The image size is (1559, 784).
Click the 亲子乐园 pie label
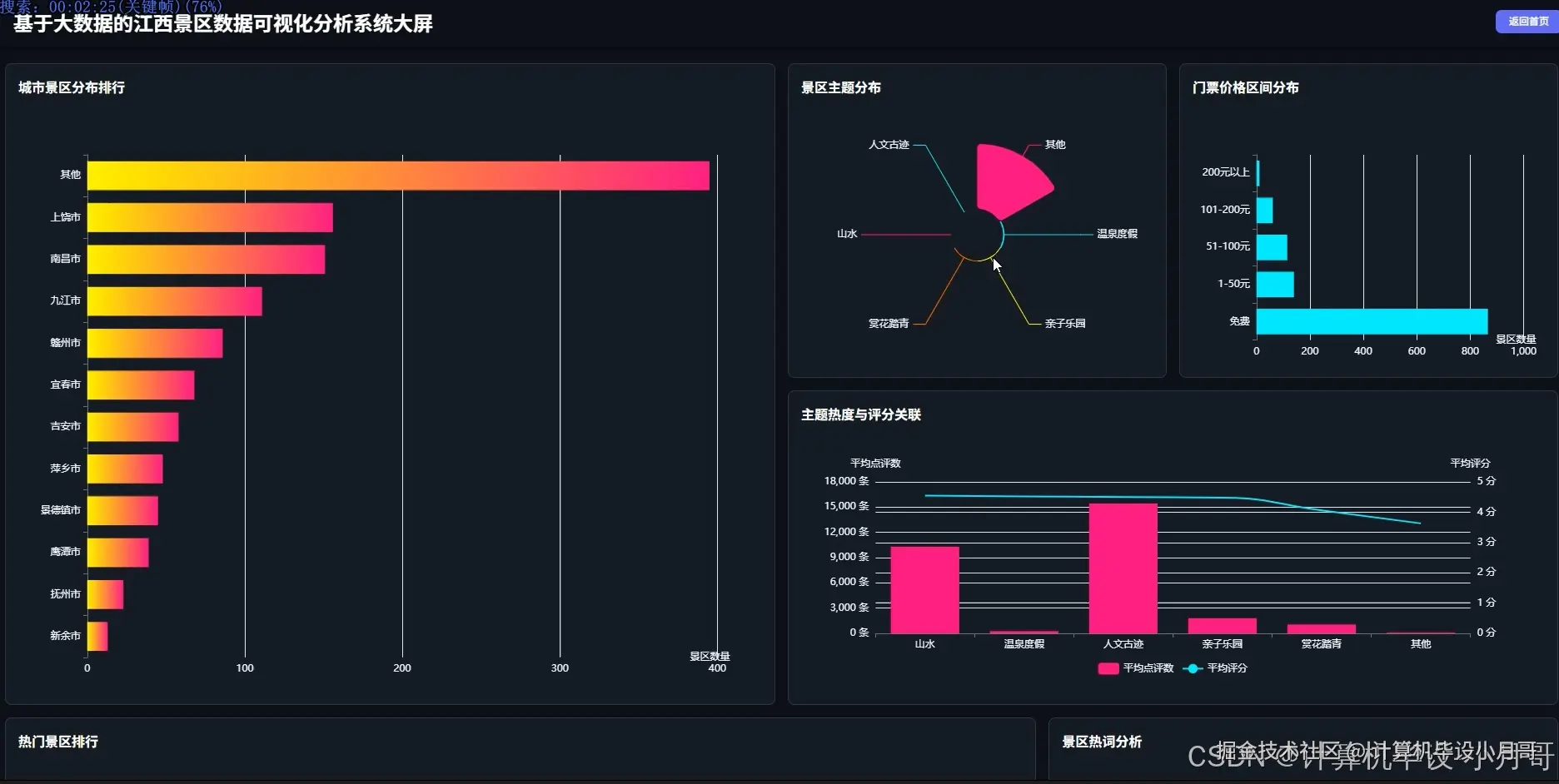pyautogui.click(x=1065, y=324)
